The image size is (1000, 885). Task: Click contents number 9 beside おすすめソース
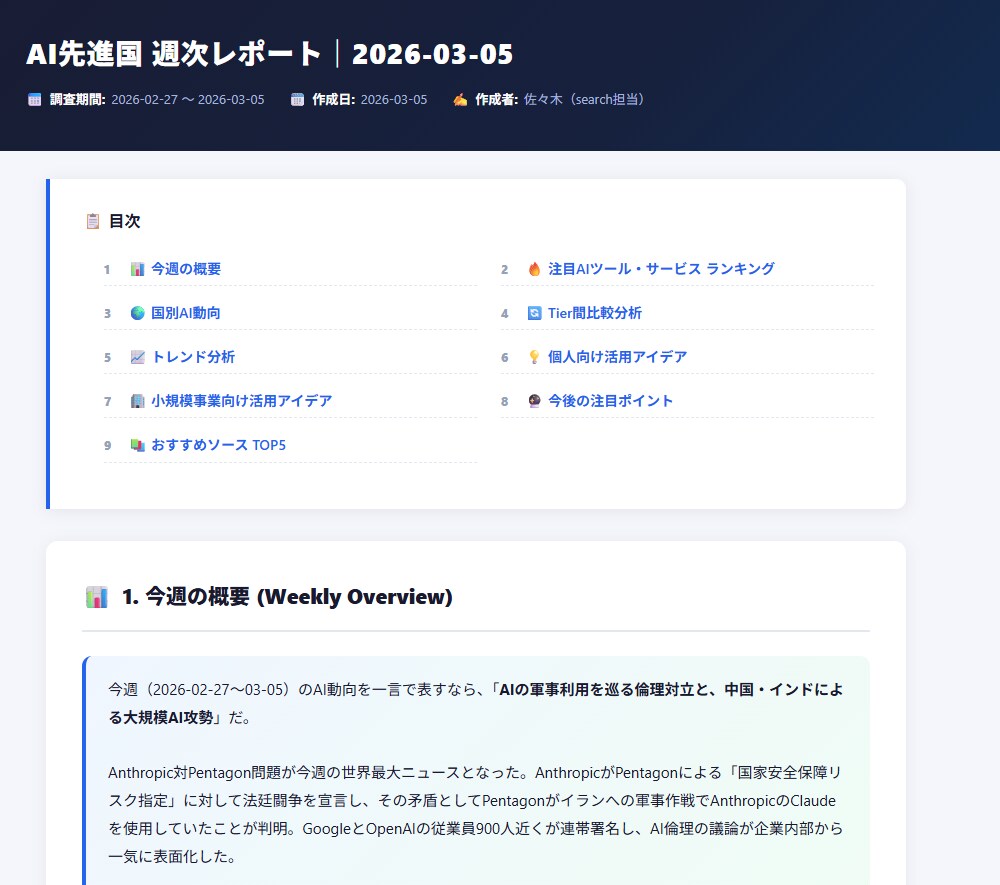(107, 446)
